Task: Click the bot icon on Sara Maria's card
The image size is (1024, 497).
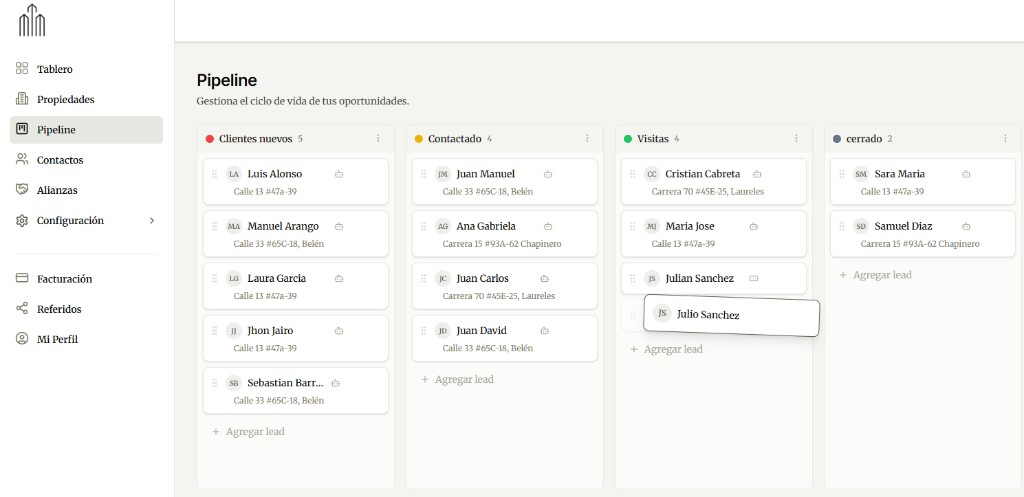Action: tap(965, 174)
